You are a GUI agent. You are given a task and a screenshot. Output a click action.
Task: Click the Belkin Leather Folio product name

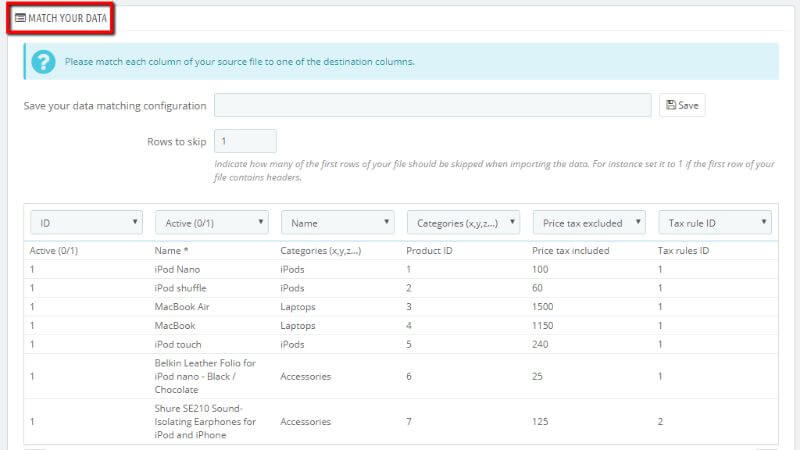(x=205, y=376)
